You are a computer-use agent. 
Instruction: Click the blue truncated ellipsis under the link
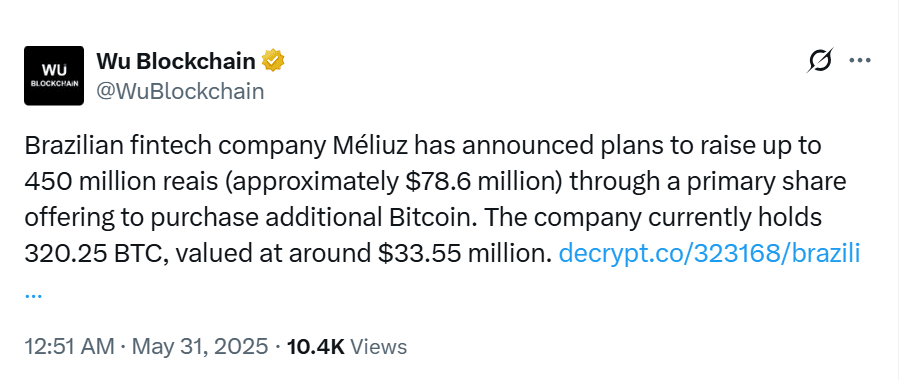coord(33,294)
